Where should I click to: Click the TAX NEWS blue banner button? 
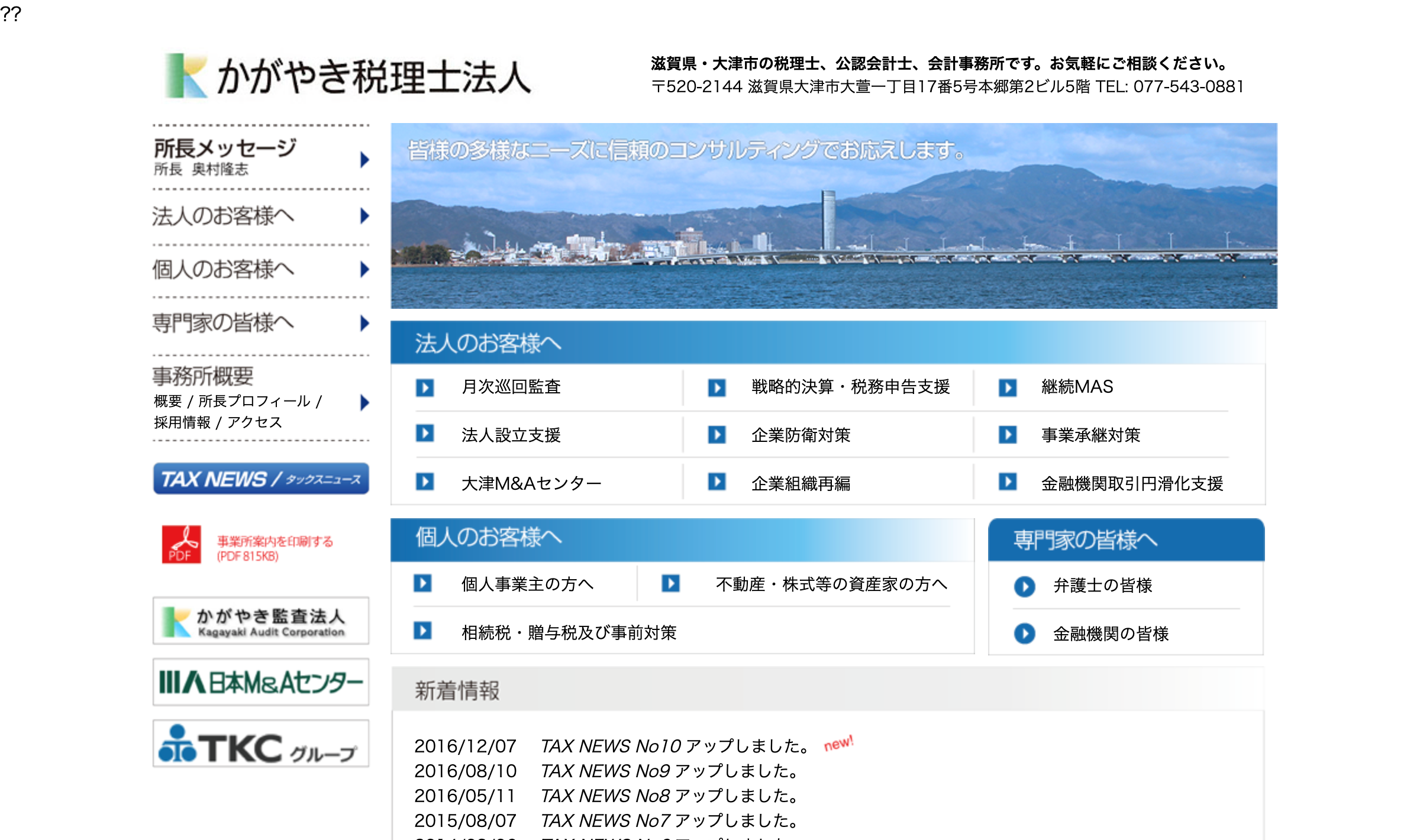(x=261, y=479)
